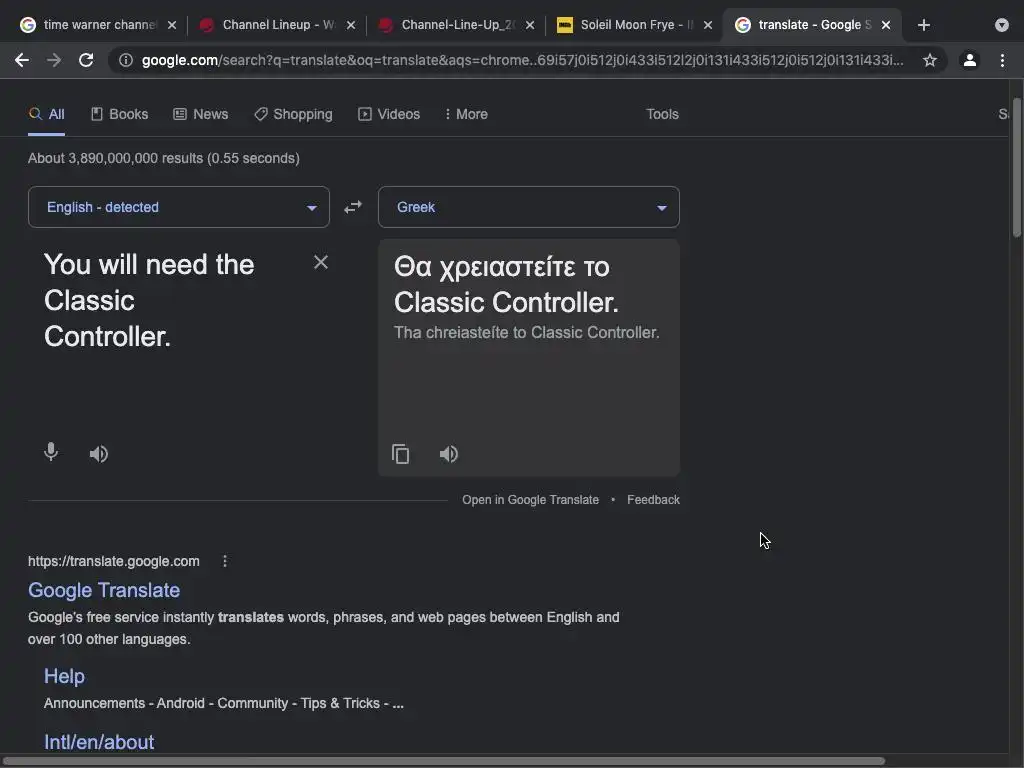Close the 'Channel-Line-Up' tab
1024x768 pixels.
[x=530, y=25]
